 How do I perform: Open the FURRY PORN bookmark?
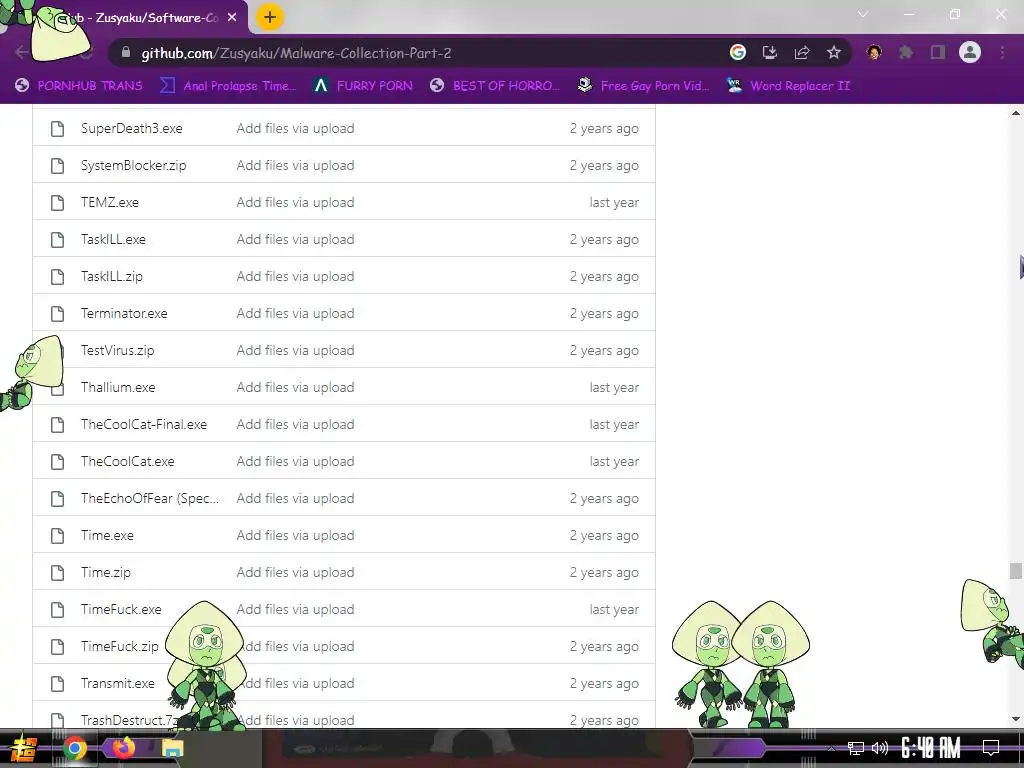[x=363, y=86]
